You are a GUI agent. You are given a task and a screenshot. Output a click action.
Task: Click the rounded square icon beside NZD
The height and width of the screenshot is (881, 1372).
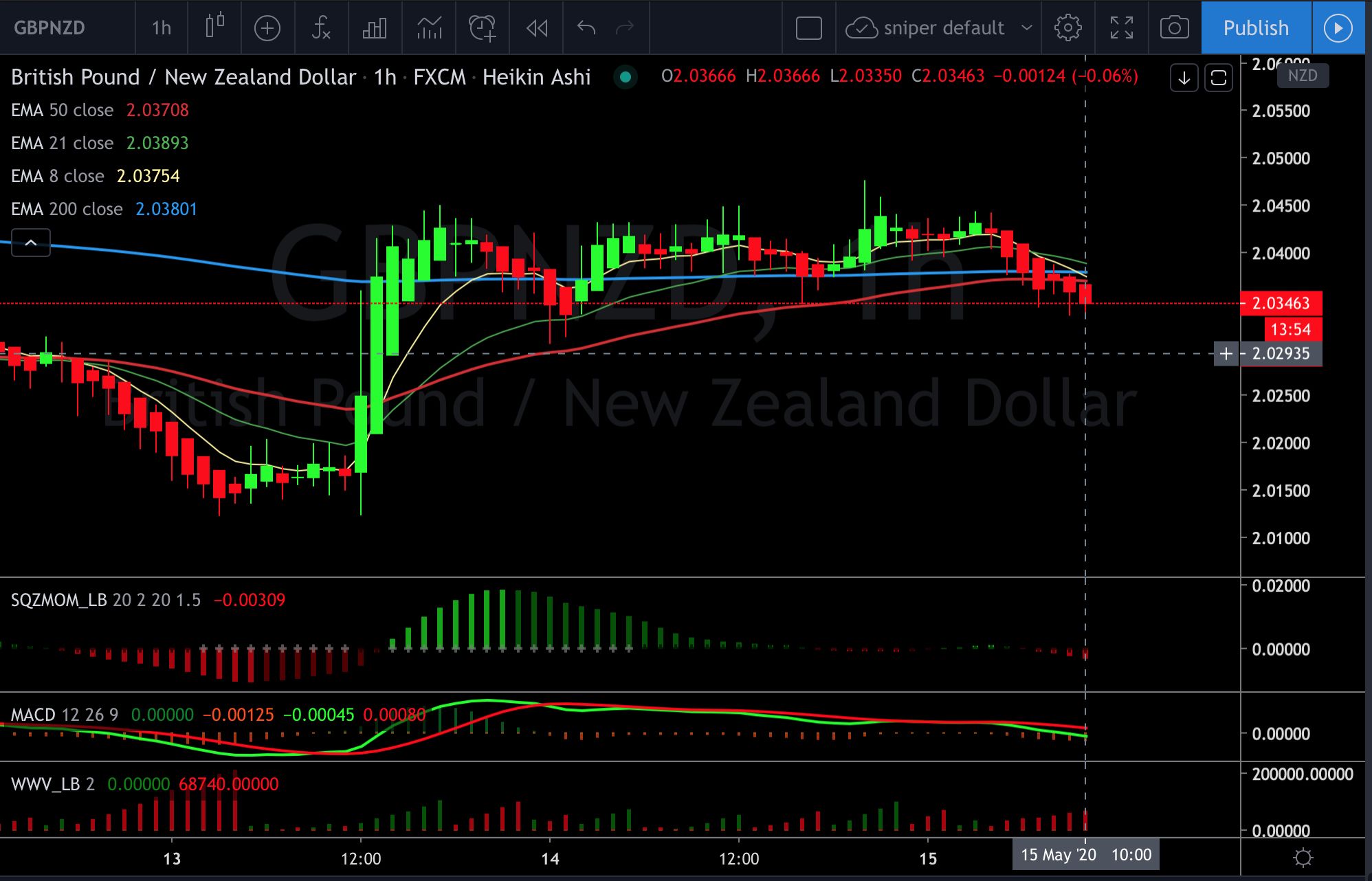pos(1219,78)
